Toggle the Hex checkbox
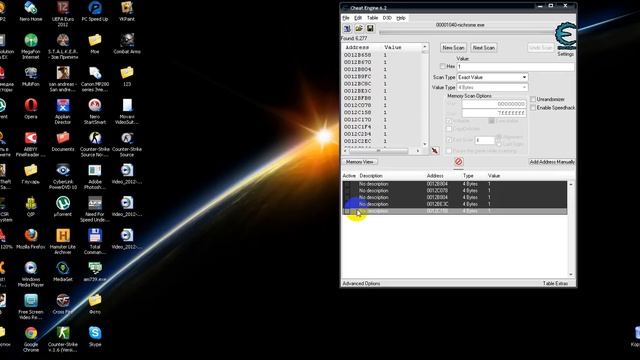 click(442, 66)
